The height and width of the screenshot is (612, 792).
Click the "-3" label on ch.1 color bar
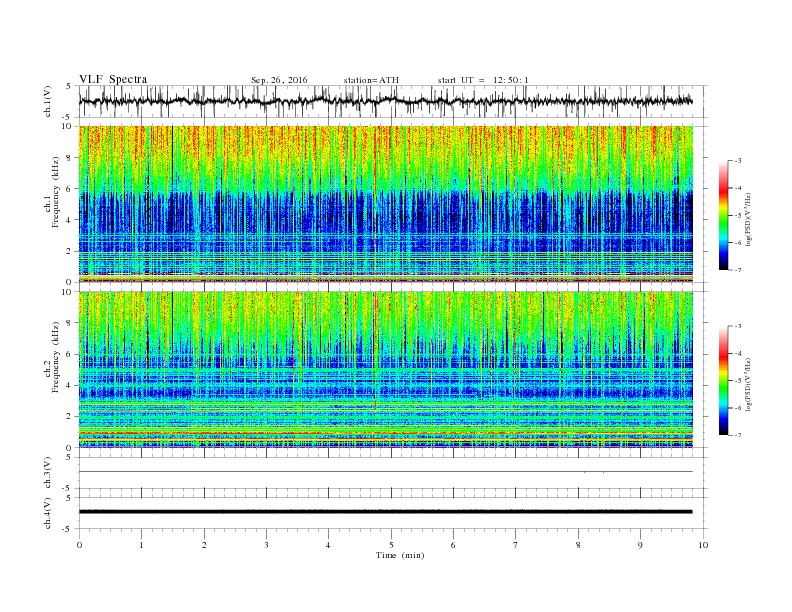point(737,161)
